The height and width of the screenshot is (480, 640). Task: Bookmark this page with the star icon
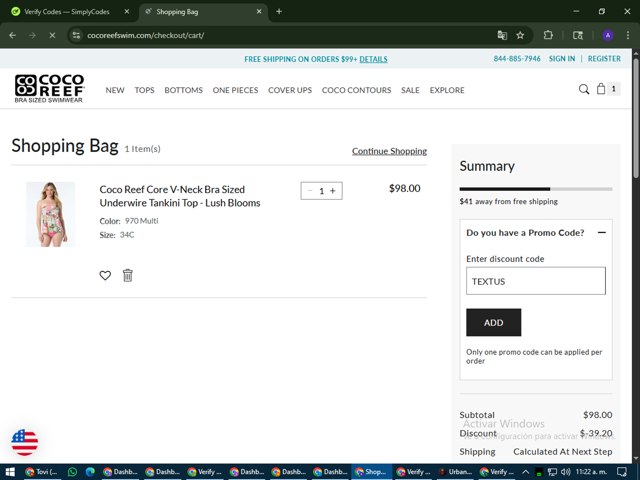(x=520, y=36)
